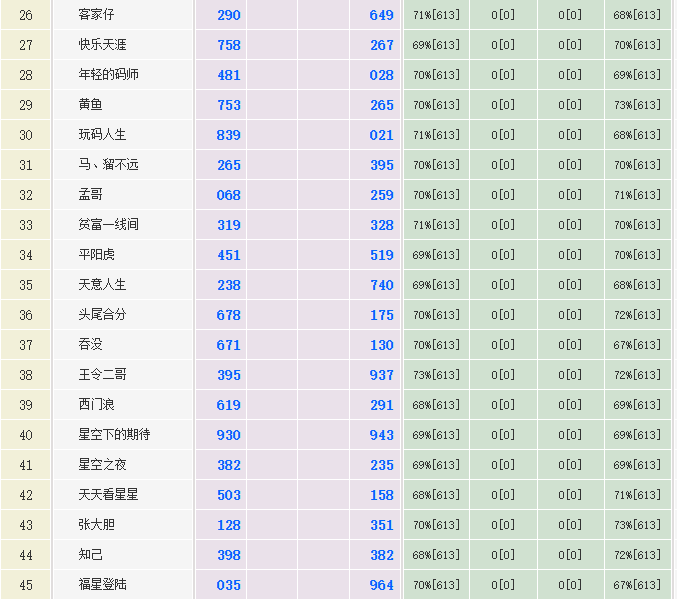This screenshot has width=677, height=600.
Task: Click the blue number 678 for 头尾合分
Action: 228,315
